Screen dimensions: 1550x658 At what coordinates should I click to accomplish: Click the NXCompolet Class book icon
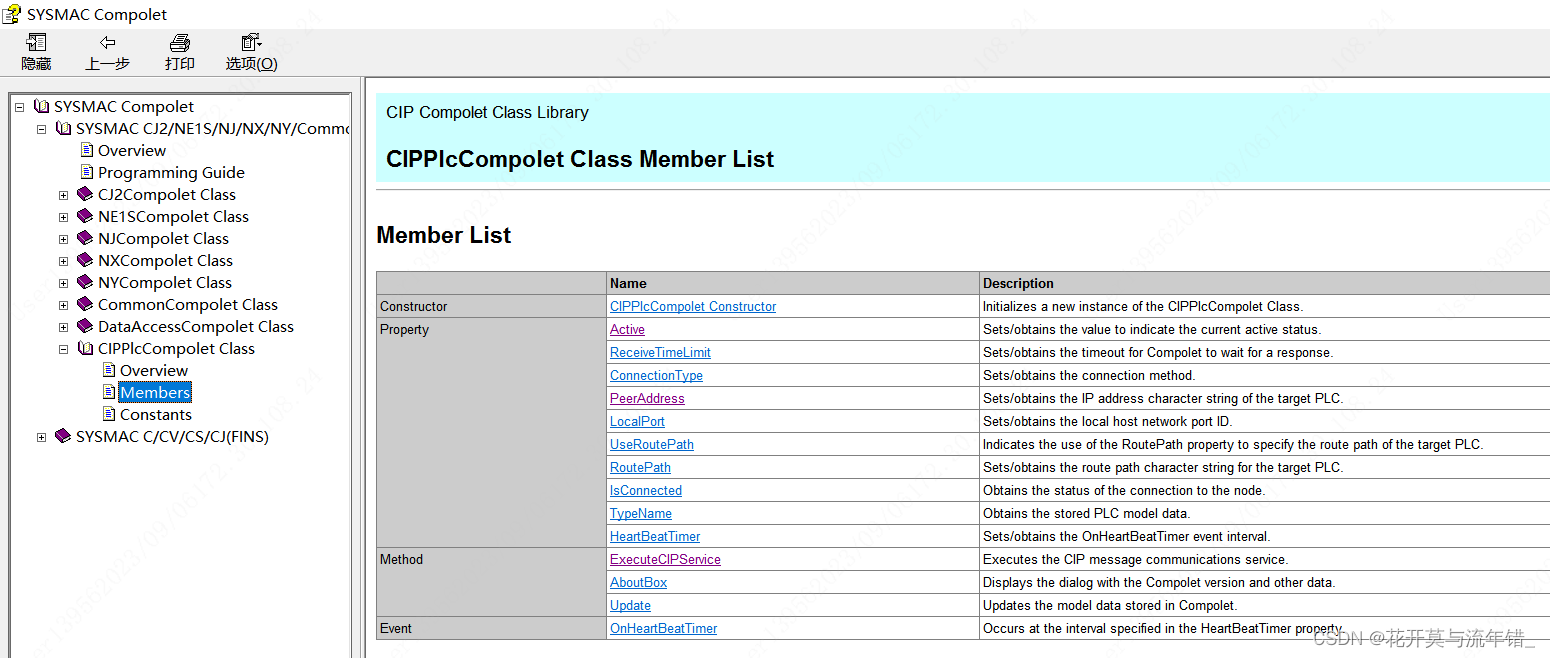click(x=86, y=260)
